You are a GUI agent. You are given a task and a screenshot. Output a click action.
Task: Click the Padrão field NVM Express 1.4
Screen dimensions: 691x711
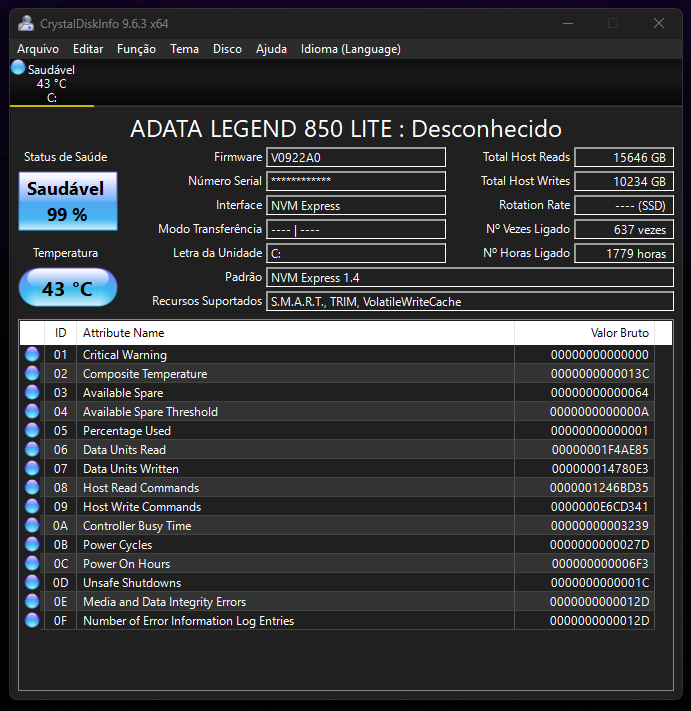point(470,278)
